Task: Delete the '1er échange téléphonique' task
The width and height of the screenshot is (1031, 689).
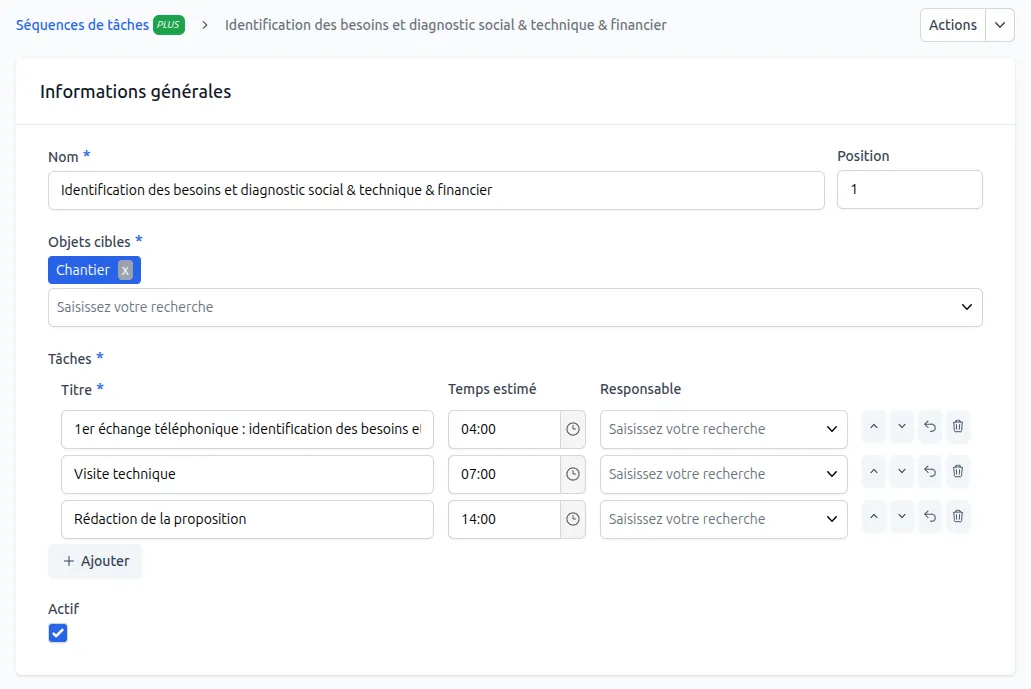Action: tap(957, 426)
